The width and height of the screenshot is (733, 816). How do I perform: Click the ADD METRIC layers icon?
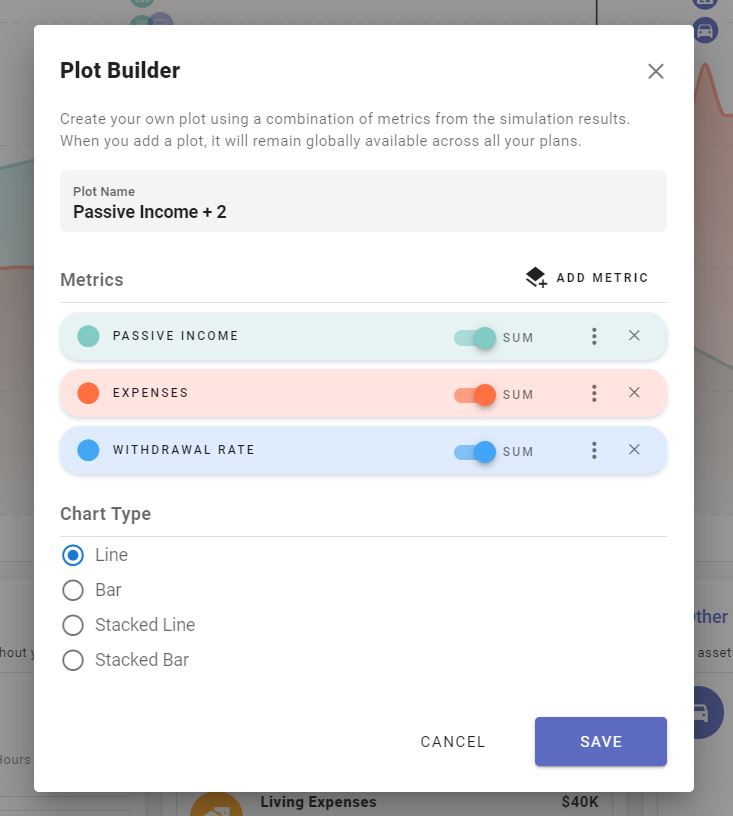click(x=535, y=277)
